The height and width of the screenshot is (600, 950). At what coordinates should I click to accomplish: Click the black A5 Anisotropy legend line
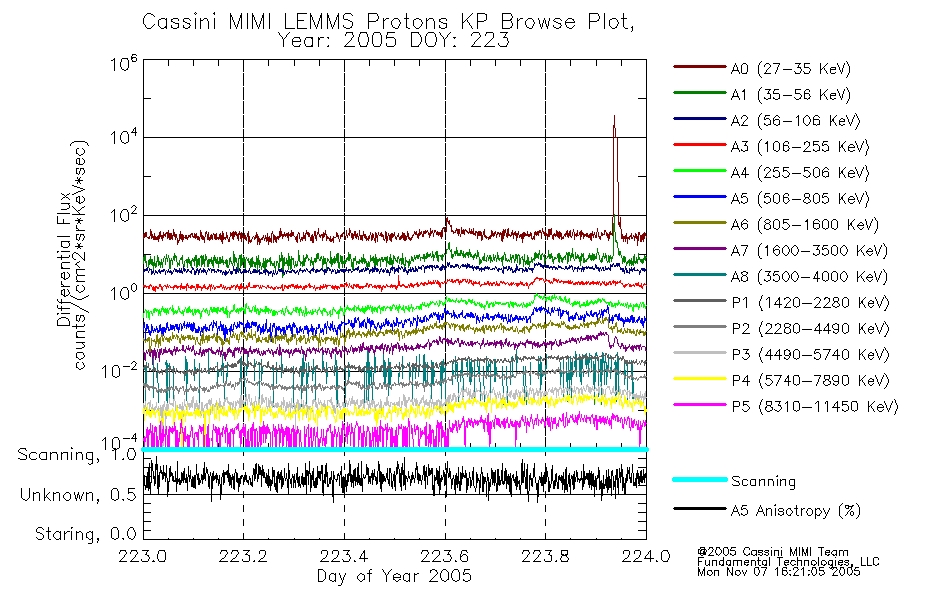[700, 509]
